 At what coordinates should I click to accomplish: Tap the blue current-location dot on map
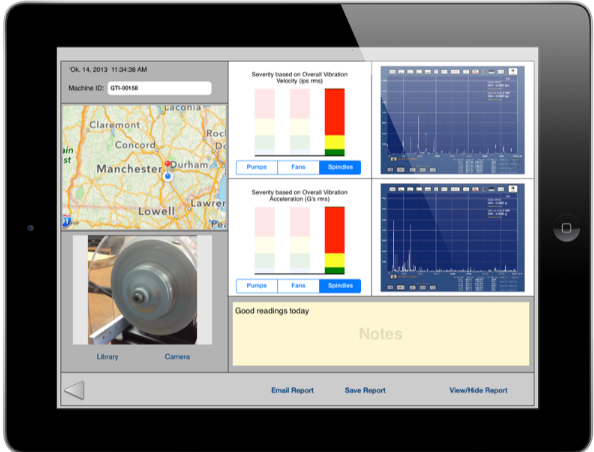[168, 176]
